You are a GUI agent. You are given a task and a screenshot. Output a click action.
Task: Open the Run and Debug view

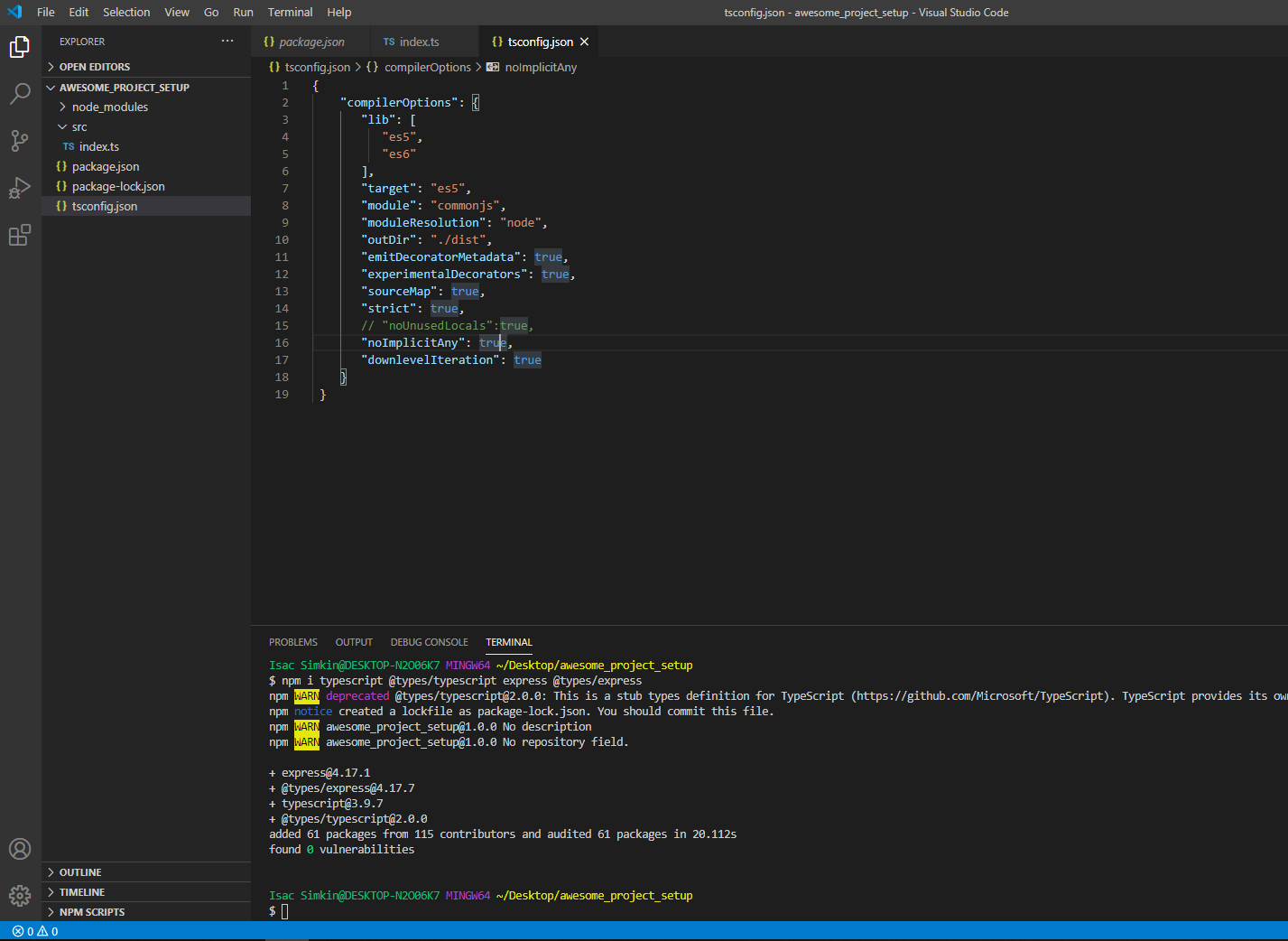click(x=20, y=188)
